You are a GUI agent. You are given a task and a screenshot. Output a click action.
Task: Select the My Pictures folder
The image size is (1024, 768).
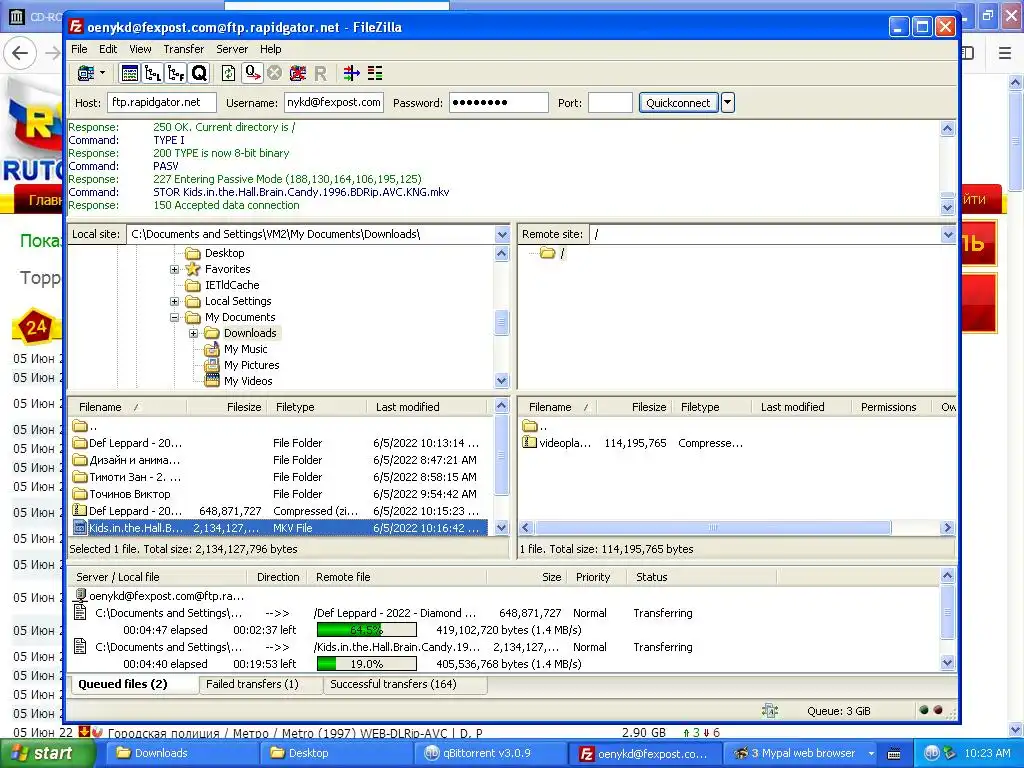tap(251, 365)
